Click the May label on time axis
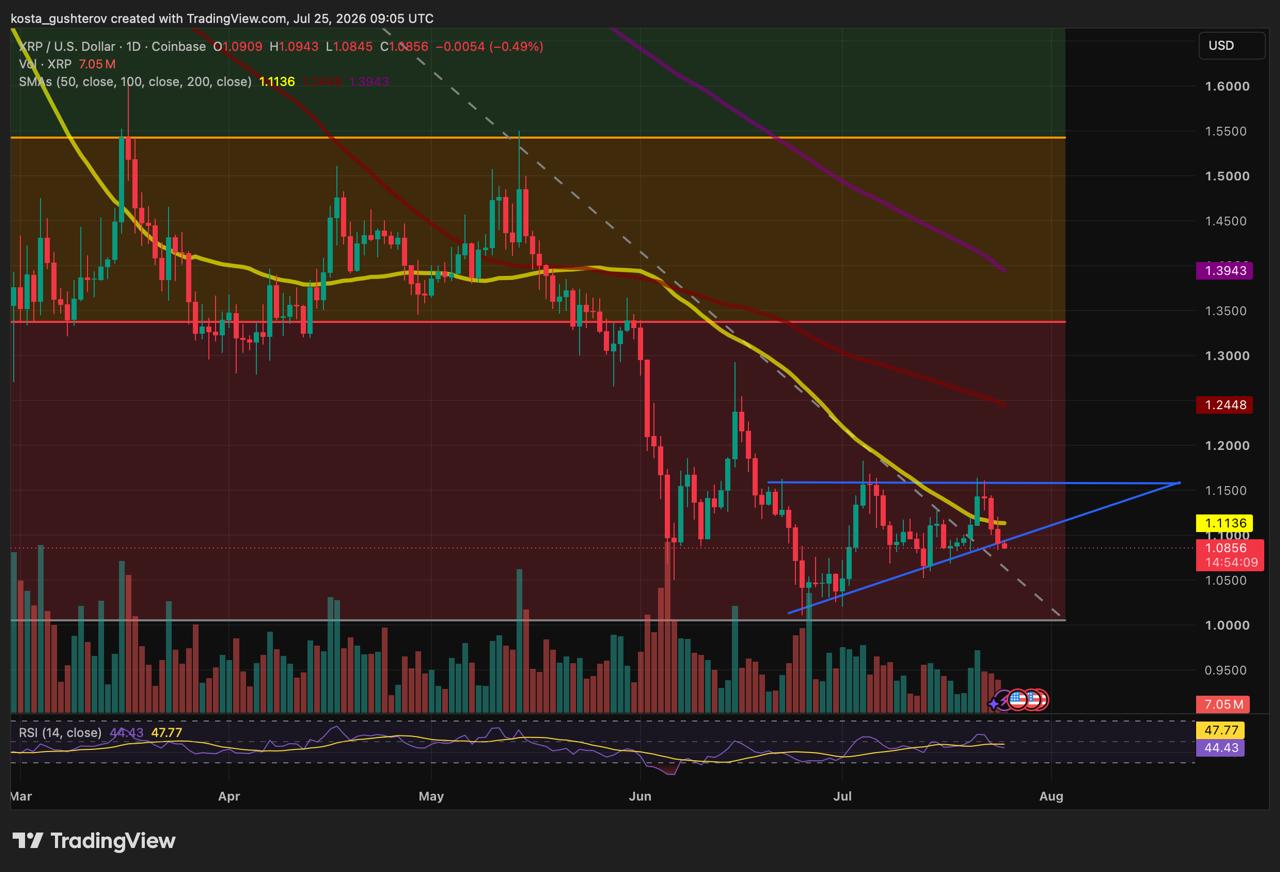 tap(431, 797)
